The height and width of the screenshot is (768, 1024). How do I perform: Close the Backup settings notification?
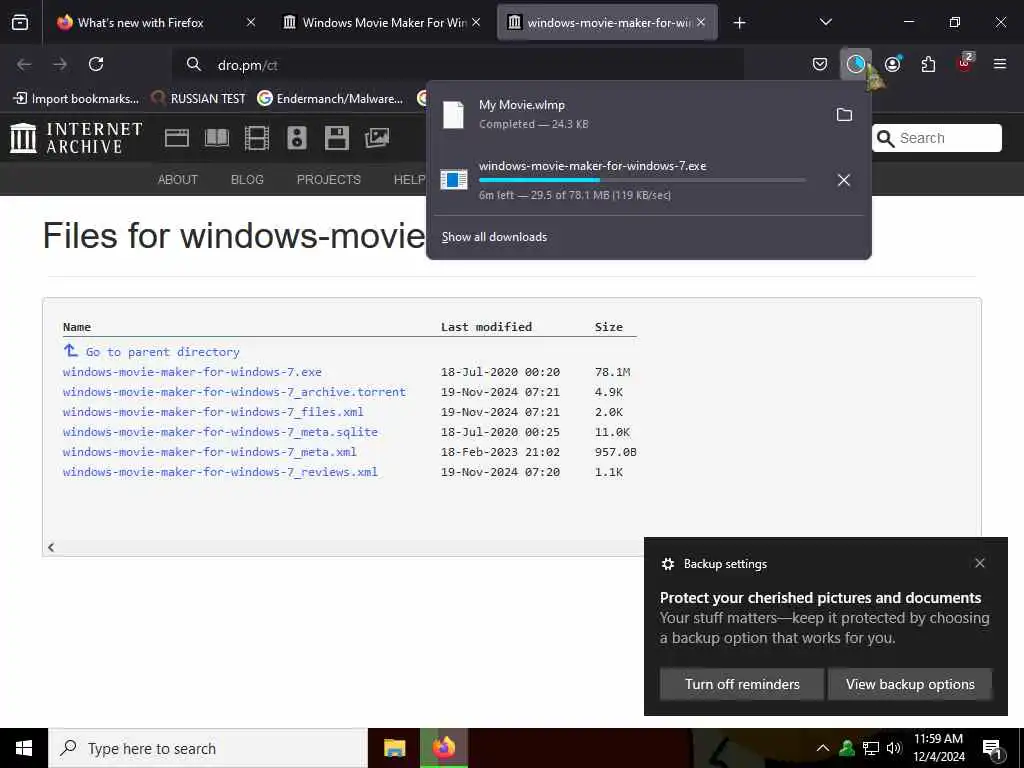pos(980,563)
